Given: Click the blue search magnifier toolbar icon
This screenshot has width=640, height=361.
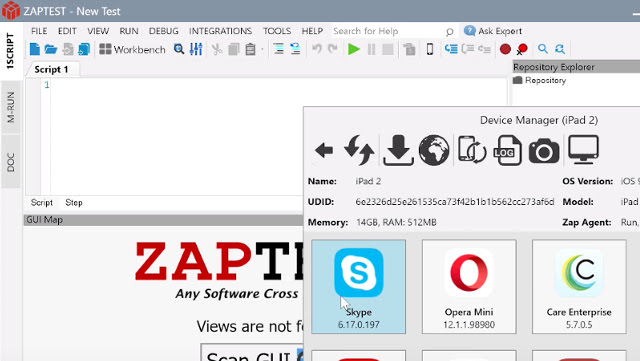Looking at the screenshot, I should coord(542,49).
